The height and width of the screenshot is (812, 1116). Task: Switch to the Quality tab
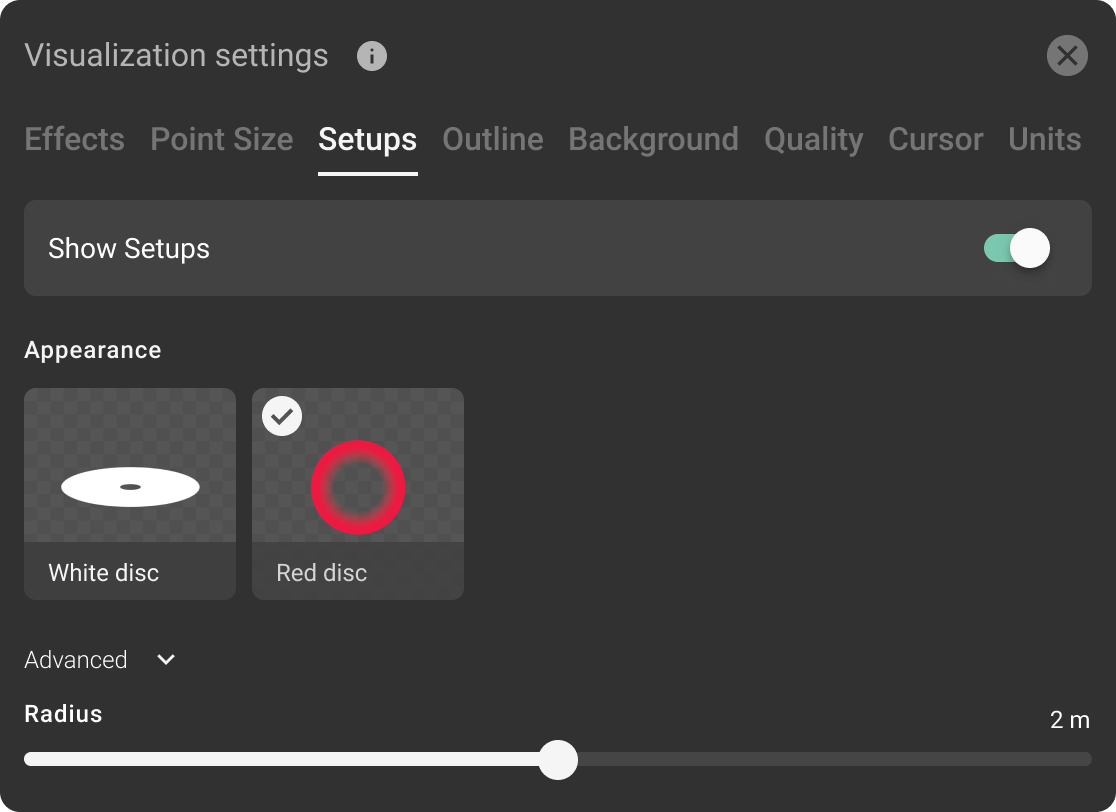[813, 139]
